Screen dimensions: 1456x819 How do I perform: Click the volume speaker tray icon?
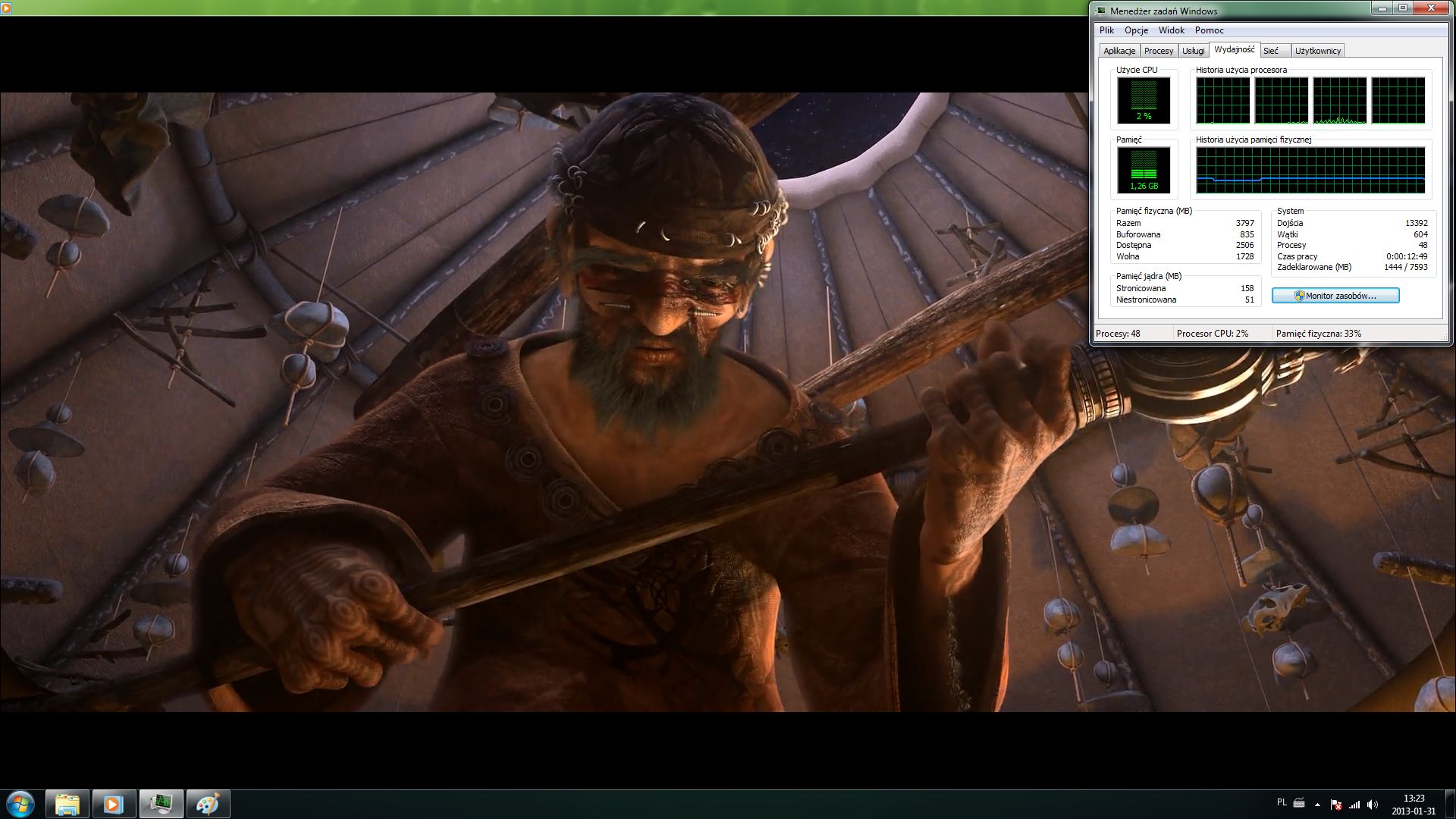coord(1373,805)
